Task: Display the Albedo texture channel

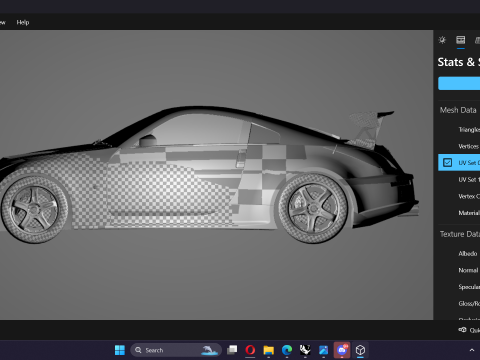Action: pyautogui.click(x=468, y=254)
